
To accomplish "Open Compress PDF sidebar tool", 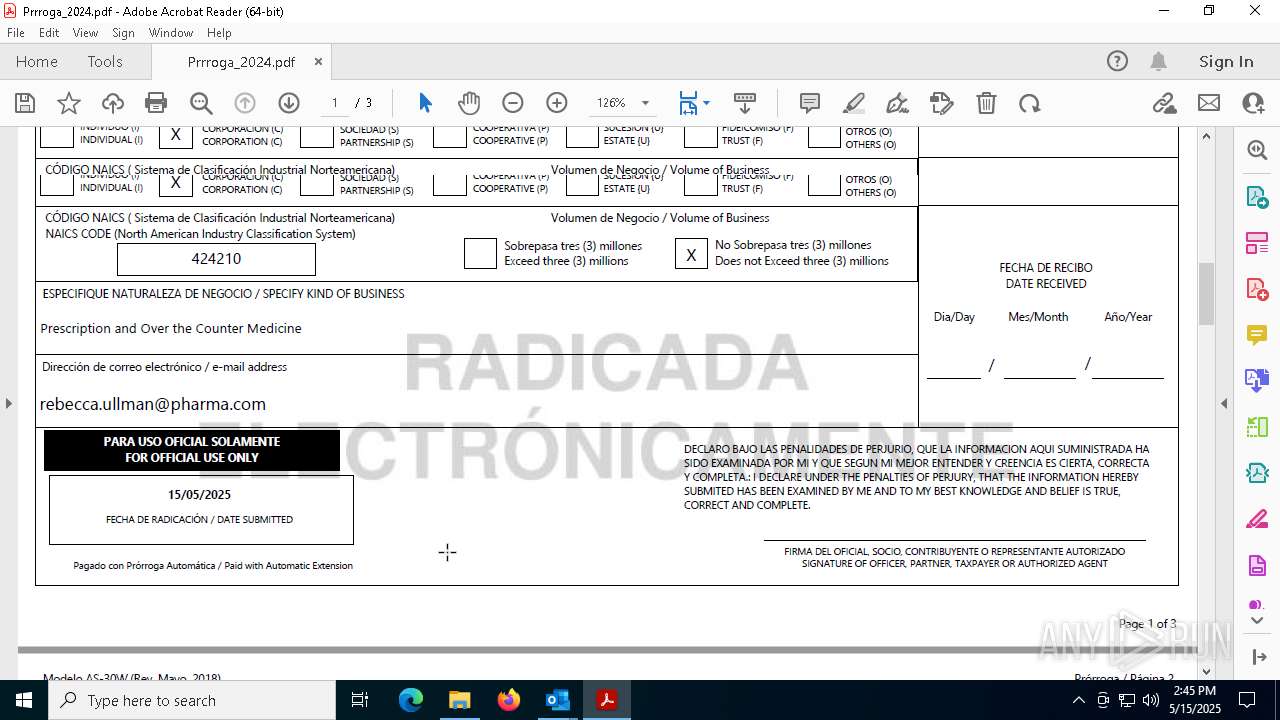I will 1257,473.
